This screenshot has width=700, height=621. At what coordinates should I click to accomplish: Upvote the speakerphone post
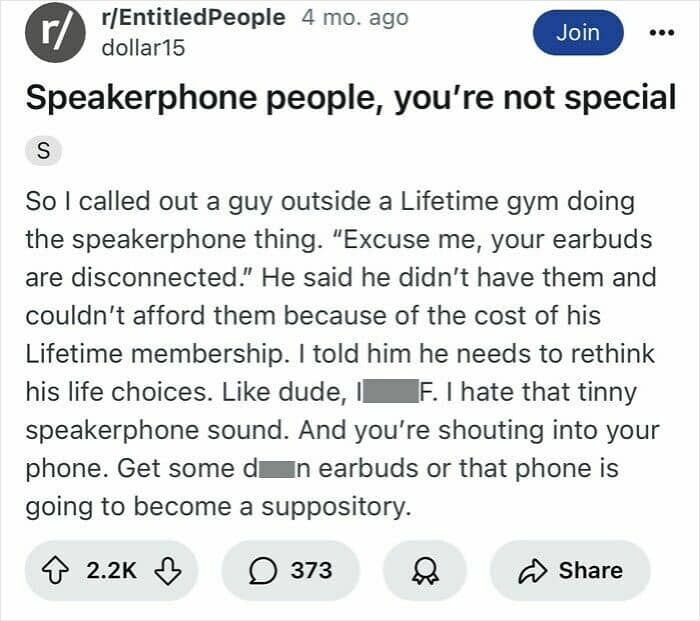[63, 570]
